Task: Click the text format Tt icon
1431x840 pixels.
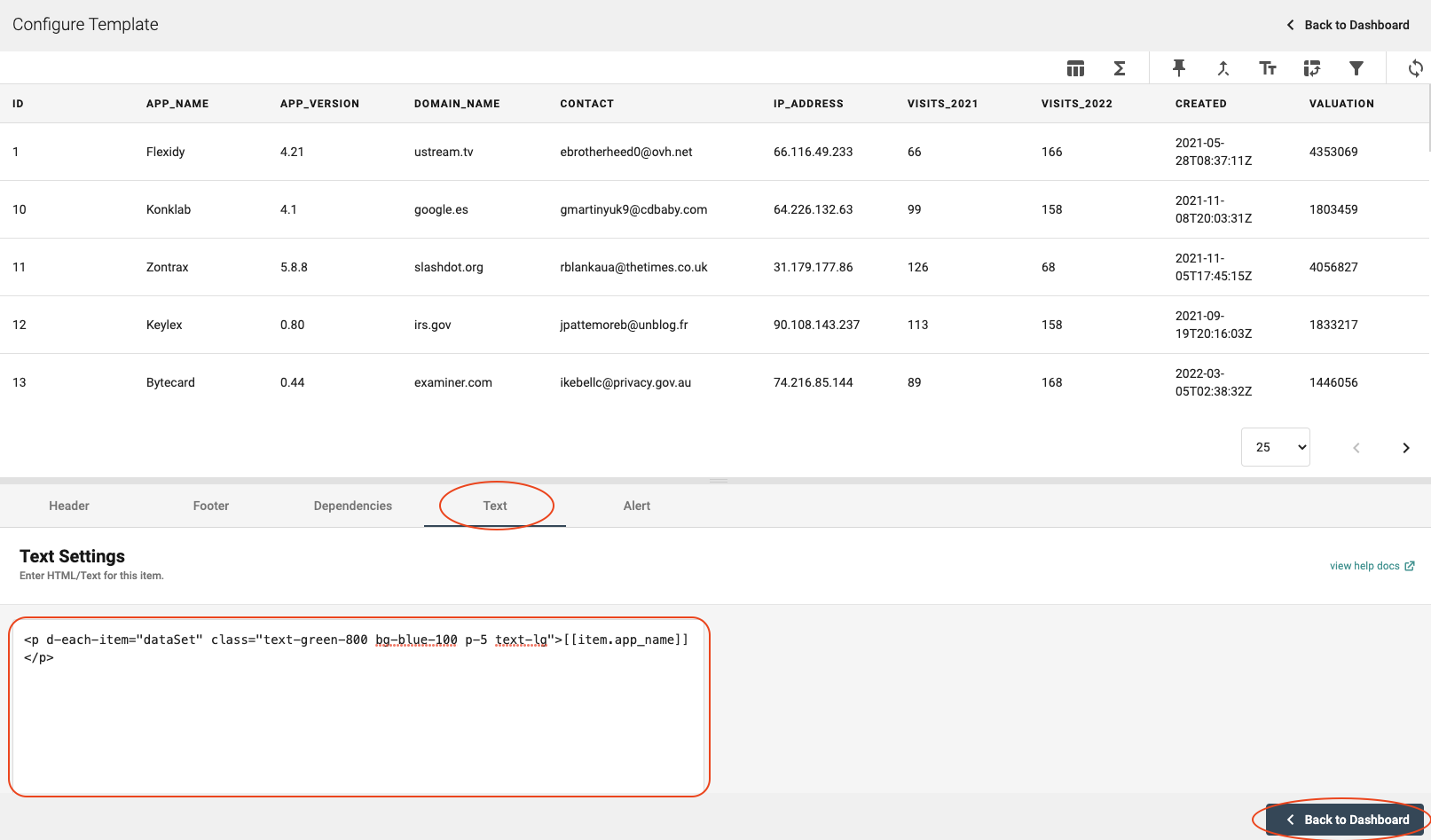Action: tap(1268, 68)
